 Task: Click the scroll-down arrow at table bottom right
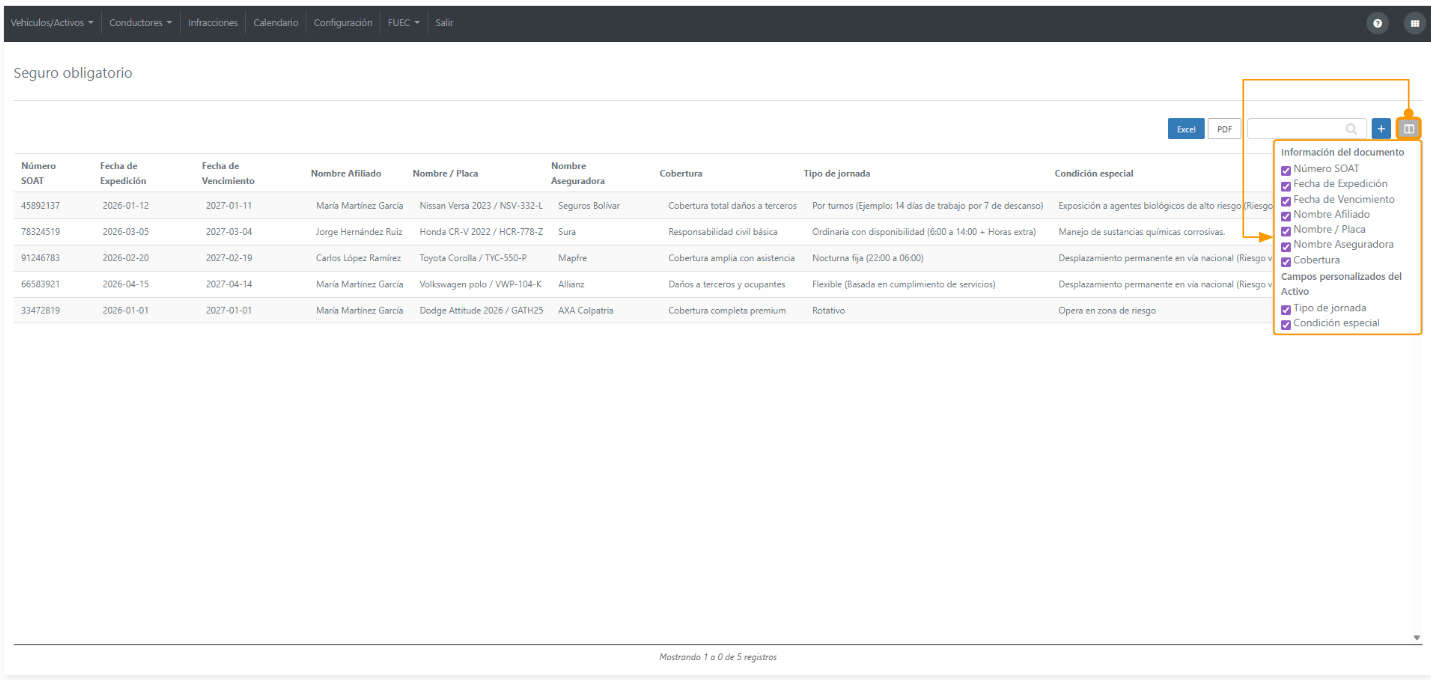(1416, 637)
